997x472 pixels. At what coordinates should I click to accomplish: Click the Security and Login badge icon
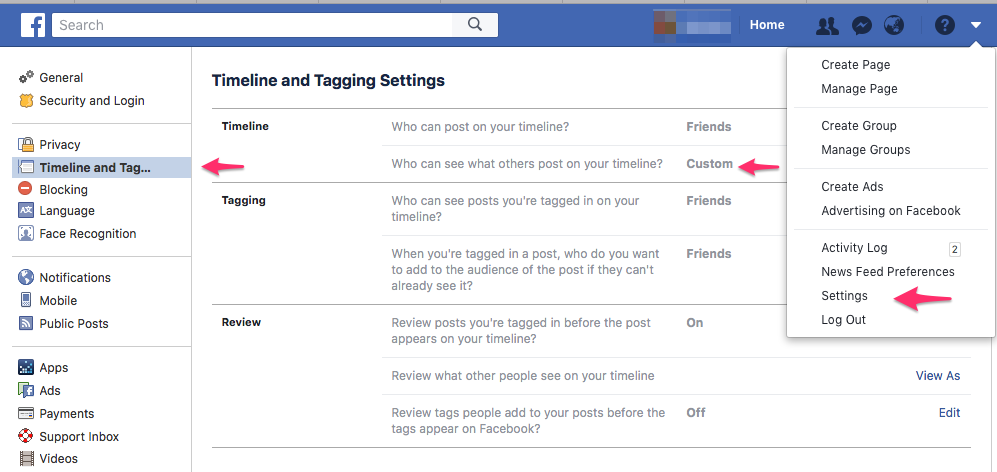pyautogui.click(x=26, y=101)
